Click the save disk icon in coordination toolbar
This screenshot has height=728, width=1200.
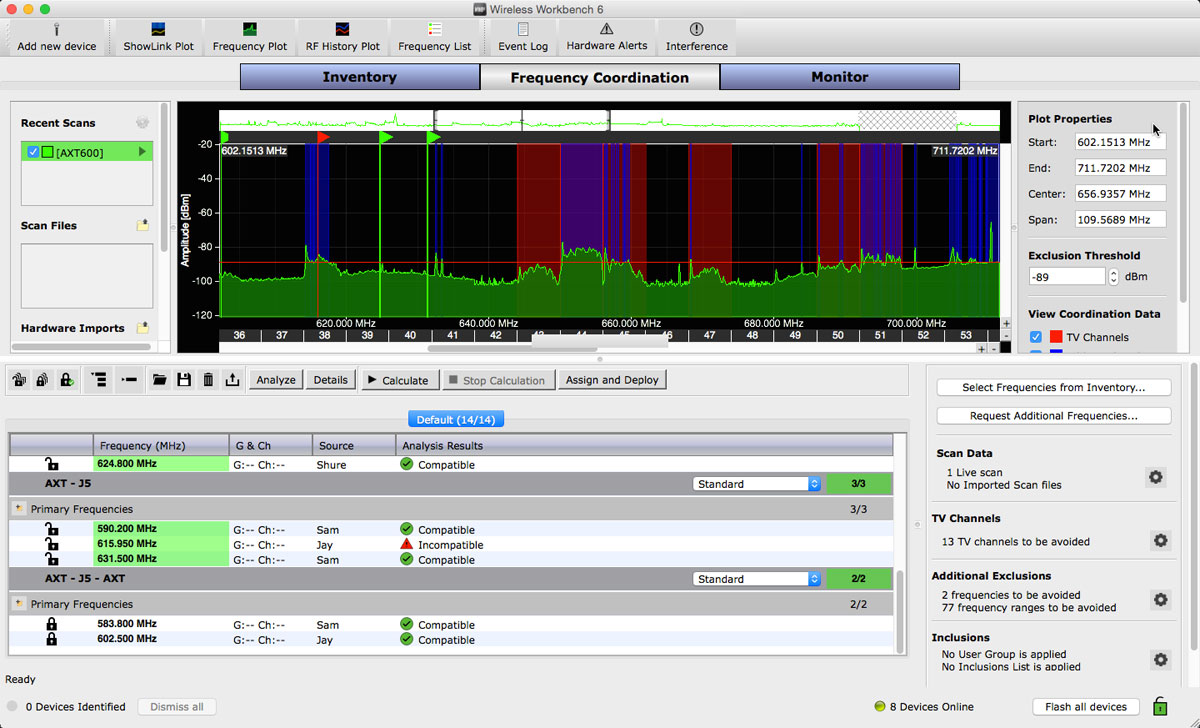pyautogui.click(x=184, y=380)
